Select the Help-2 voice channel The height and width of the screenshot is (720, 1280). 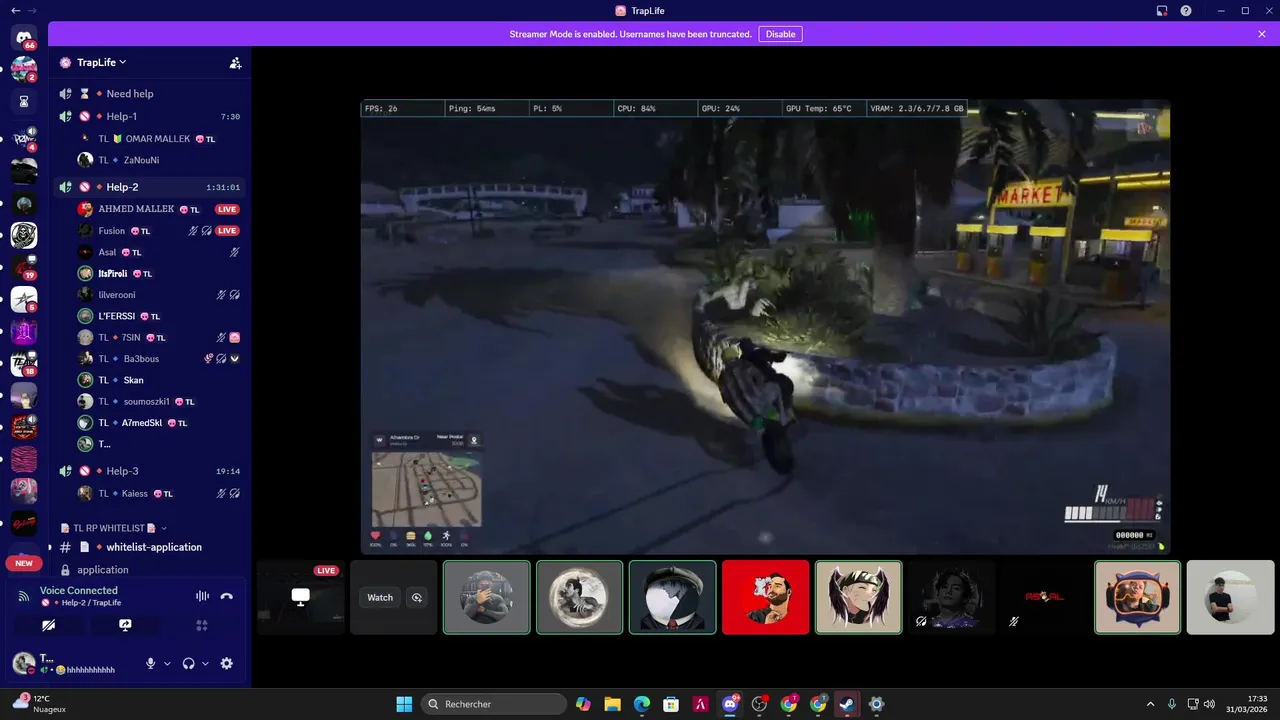[x=150, y=187]
